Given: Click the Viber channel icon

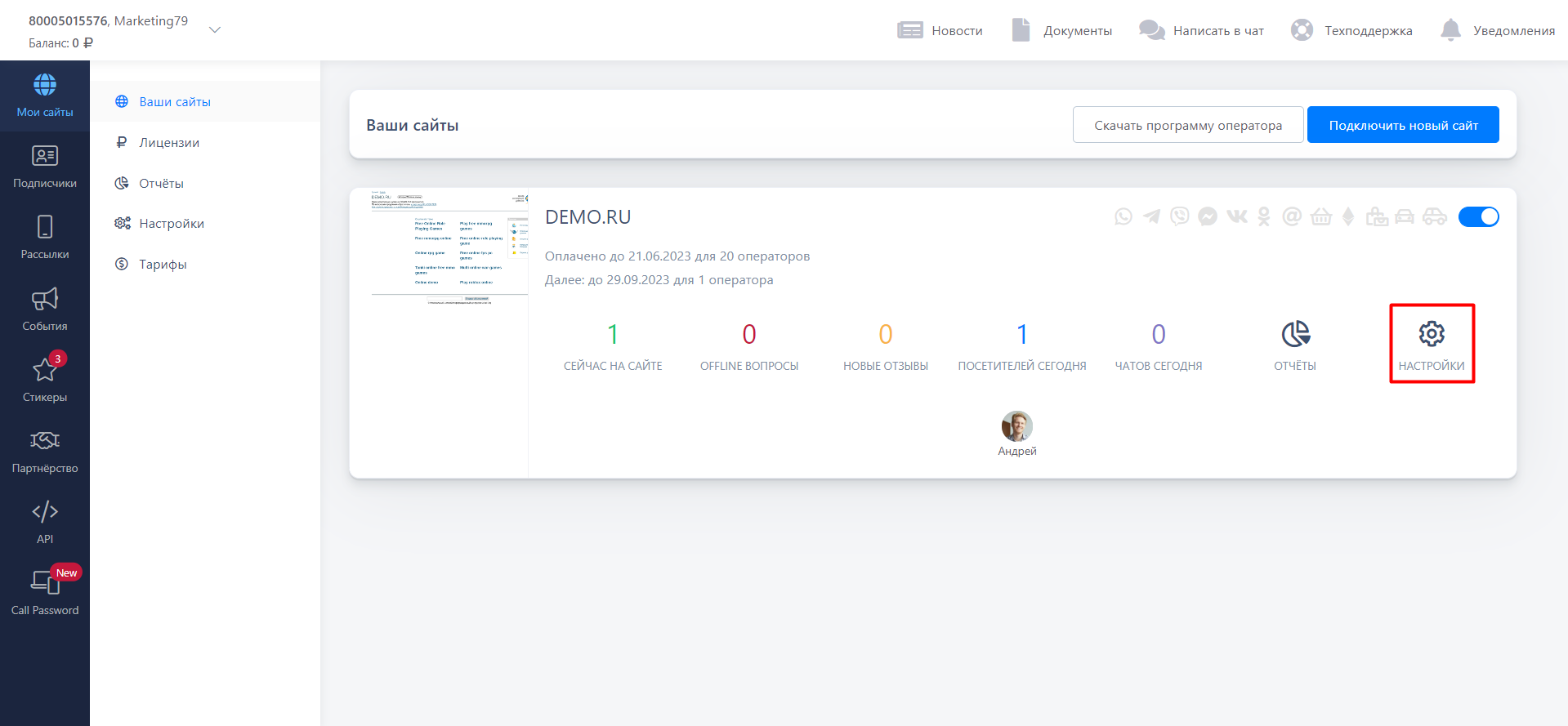Looking at the screenshot, I should (x=1179, y=216).
